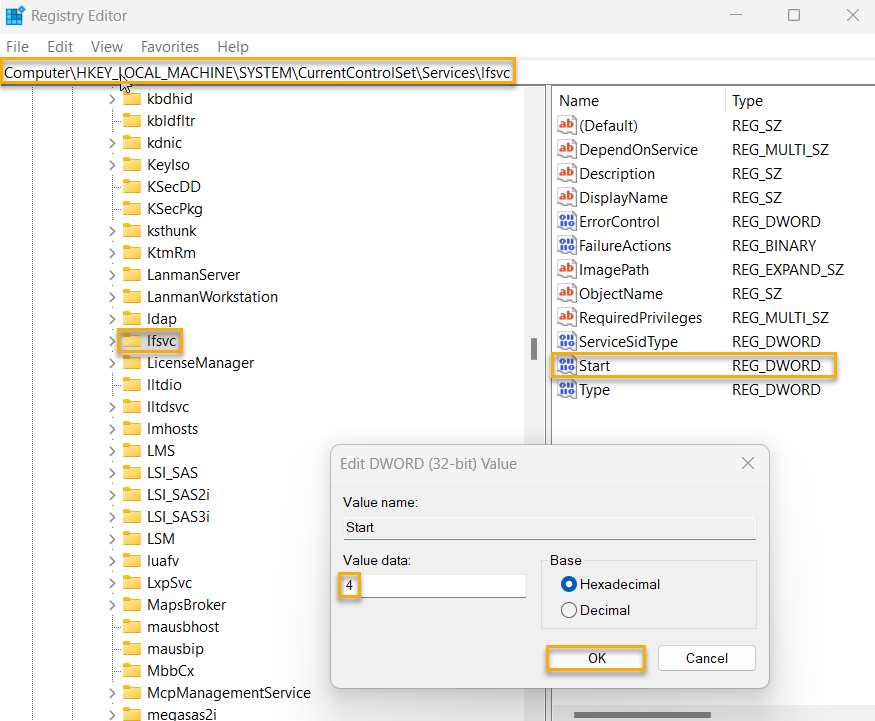Choose the Decimal base option

pyautogui.click(x=569, y=609)
